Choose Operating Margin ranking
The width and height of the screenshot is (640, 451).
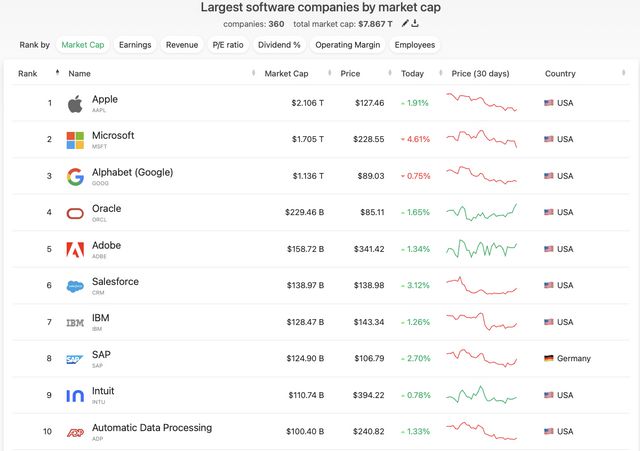(347, 45)
